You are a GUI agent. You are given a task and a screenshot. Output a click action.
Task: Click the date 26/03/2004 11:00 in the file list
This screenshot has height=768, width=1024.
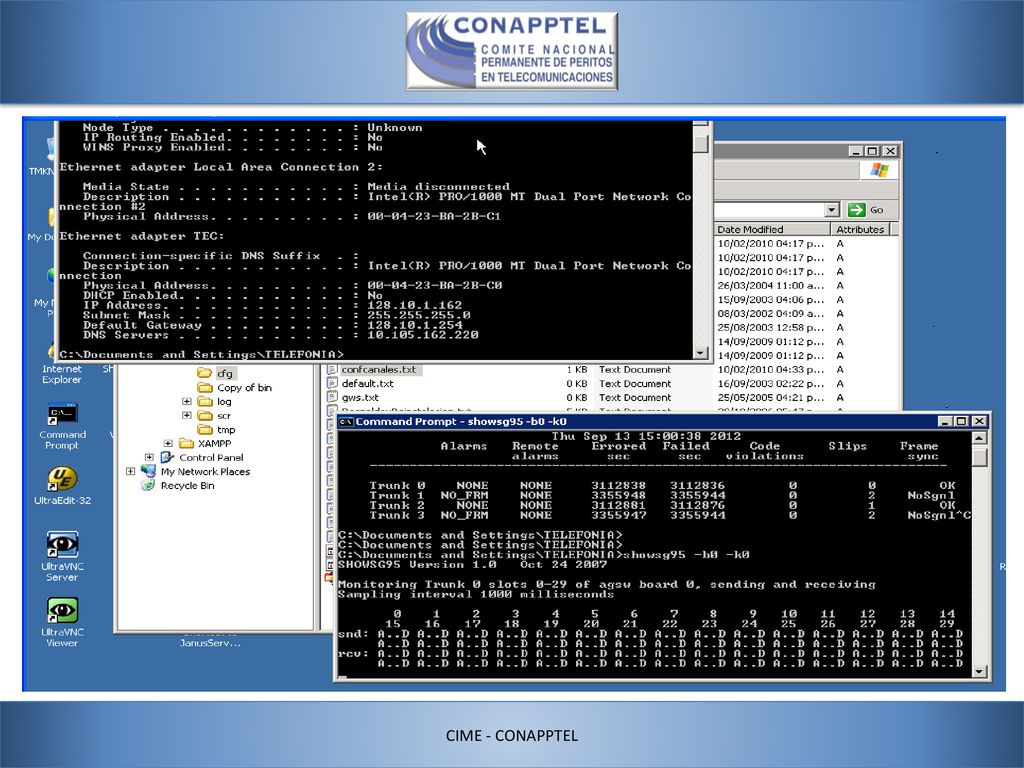click(771, 285)
